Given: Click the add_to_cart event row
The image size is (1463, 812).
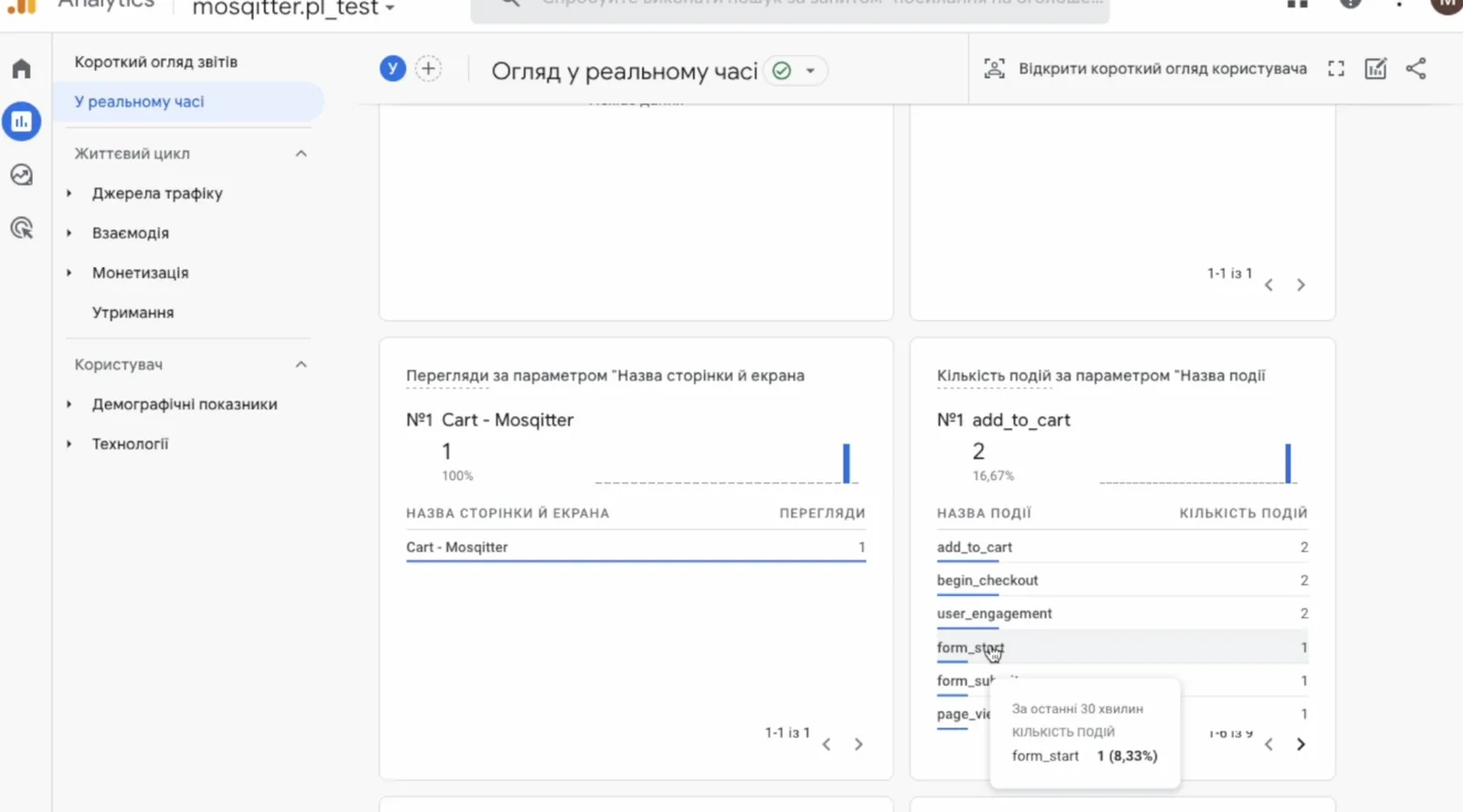Looking at the screenshot, I should click(x=1122, y=547).
